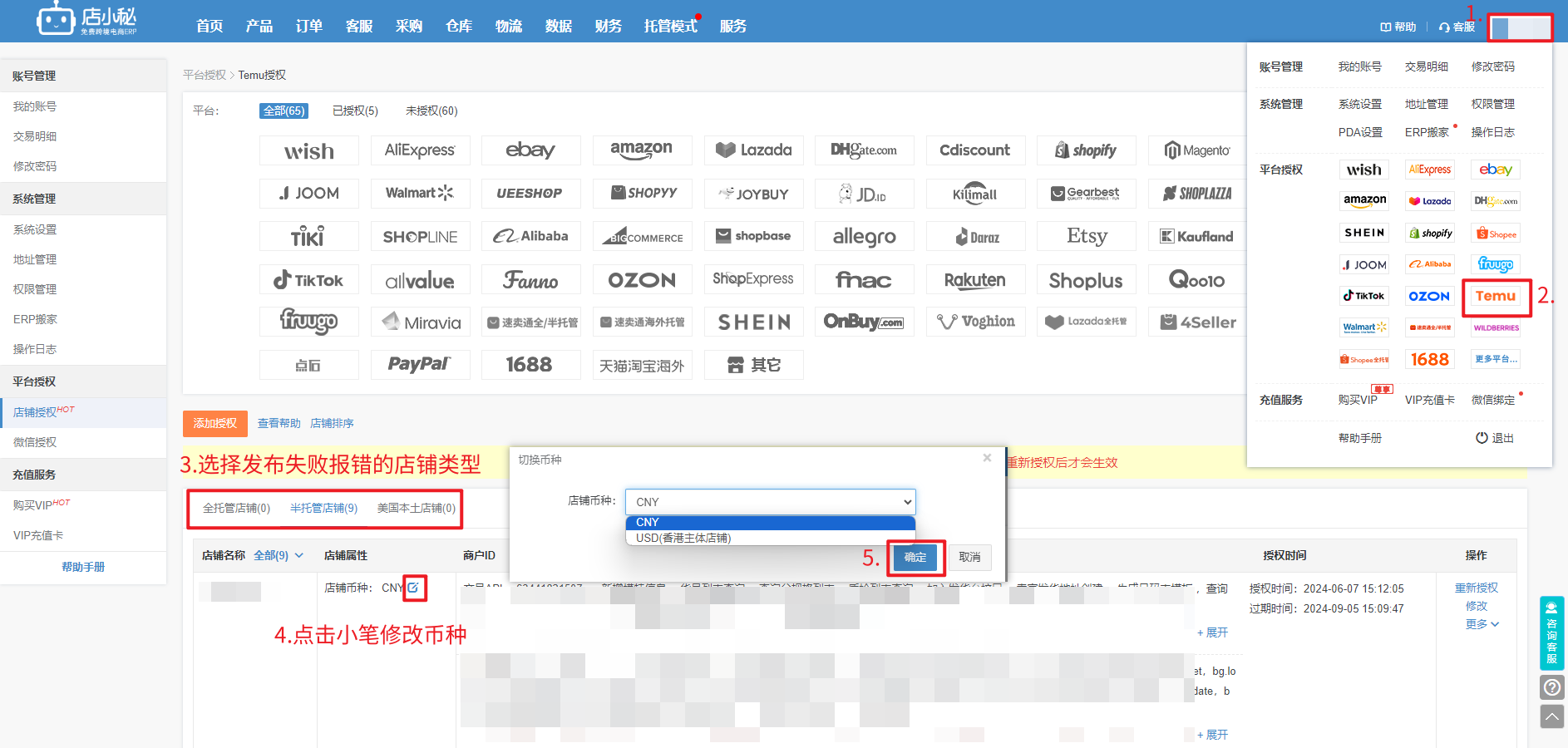Choose the Lazada platform logo in main grid

(753, 150)
